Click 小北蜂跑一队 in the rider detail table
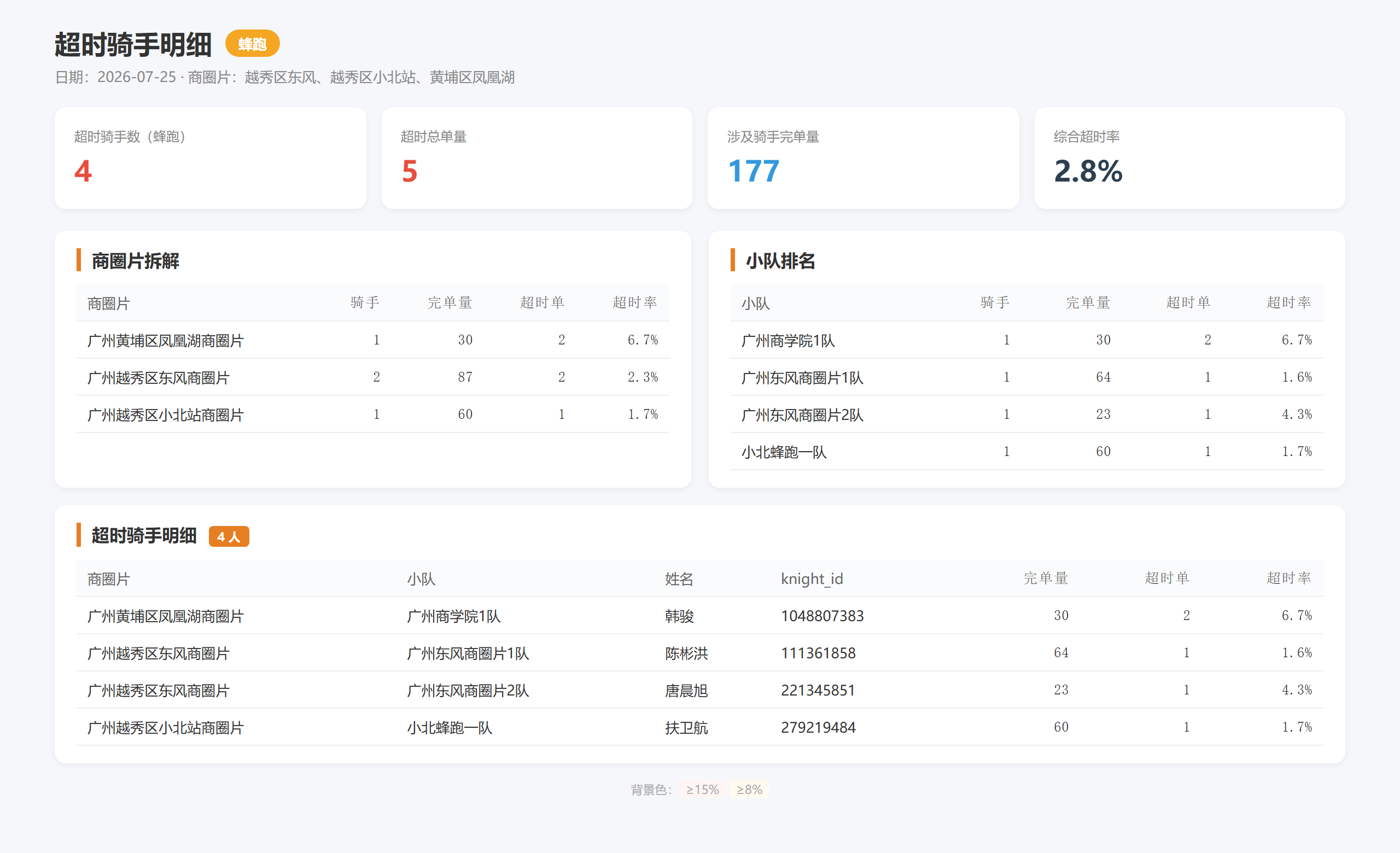 pos(450,727)
